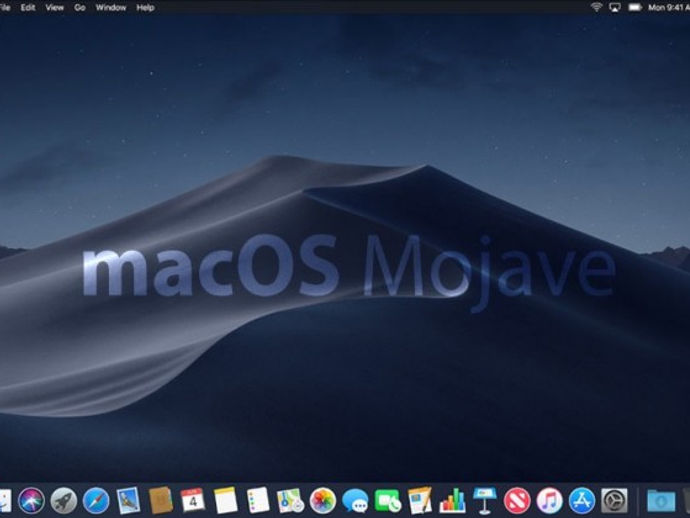Open the View menu
Image resolution: width=690 pixels, height=518 pixels.
click(x=55, y=7)
